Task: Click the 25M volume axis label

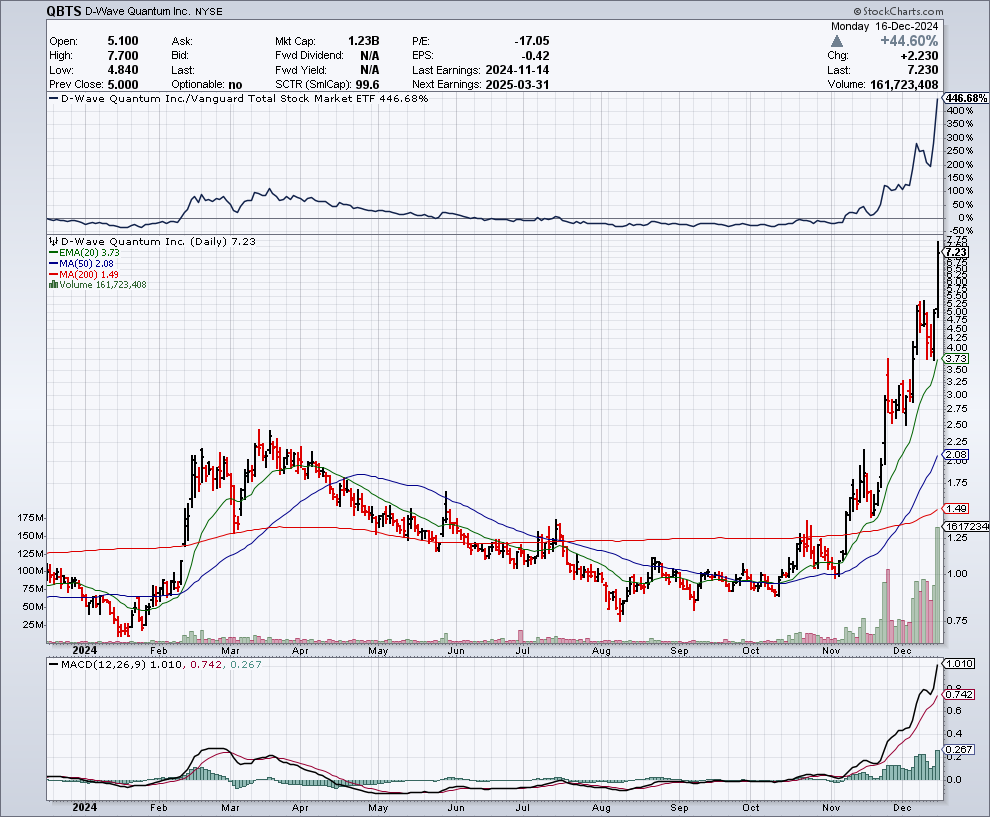Action: pyautogui.click(x=33, y=624)
